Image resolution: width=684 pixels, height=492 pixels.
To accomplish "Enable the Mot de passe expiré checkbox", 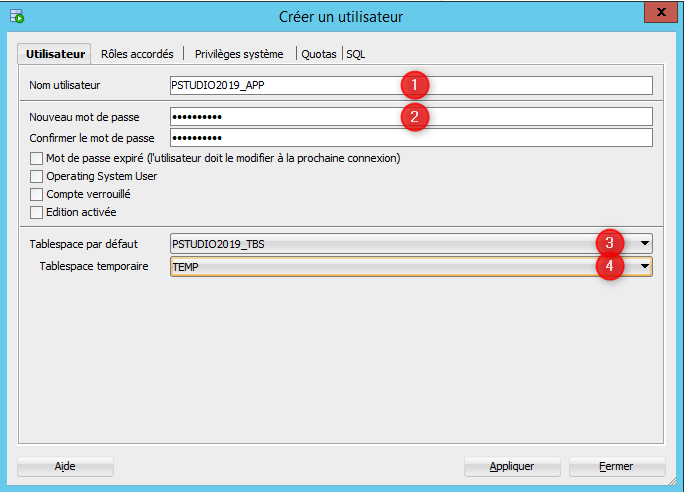I will click(37, 158).
